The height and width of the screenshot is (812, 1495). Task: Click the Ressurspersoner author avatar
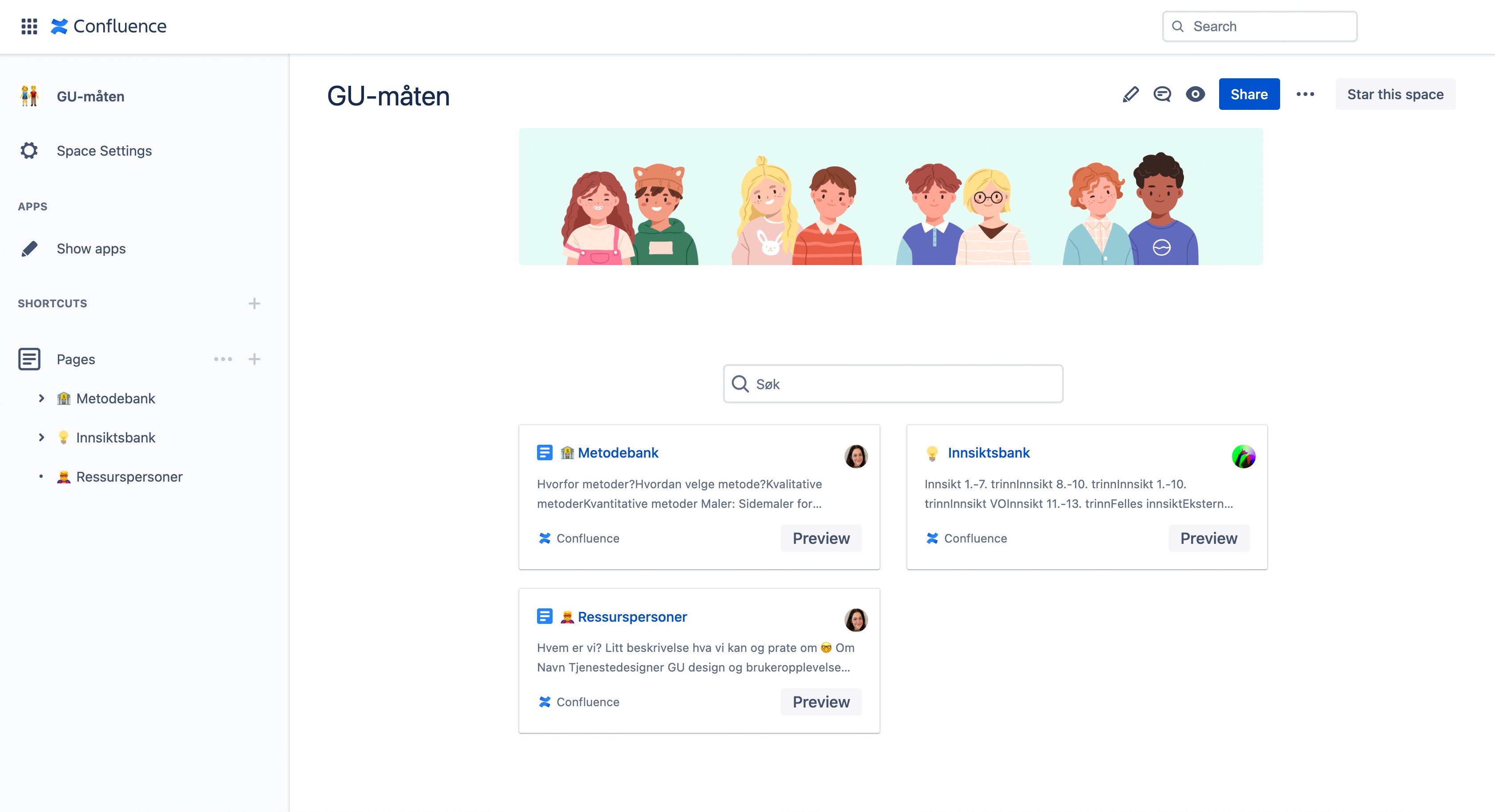856,620
